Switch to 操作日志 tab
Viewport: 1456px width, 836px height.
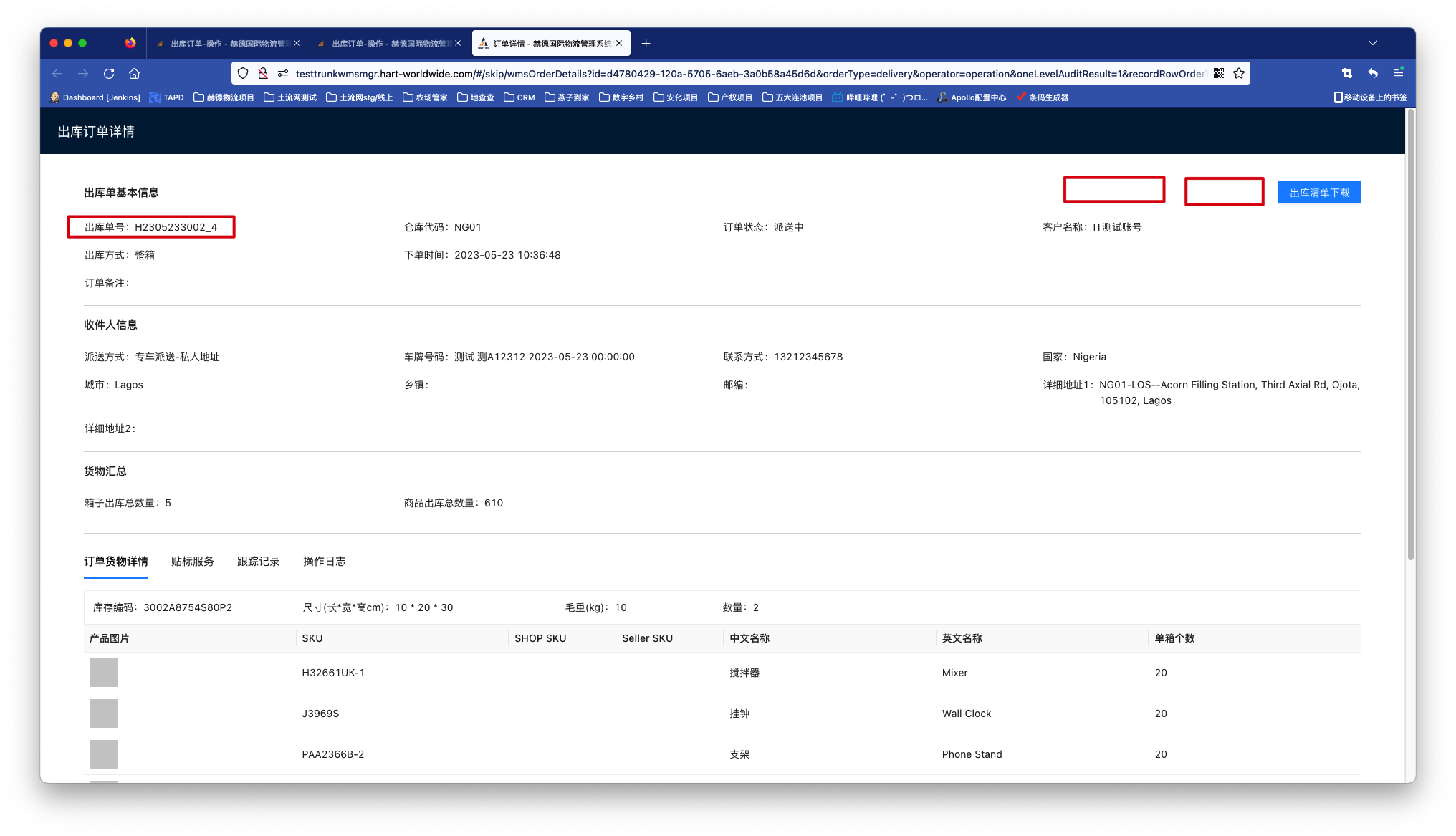(324, 562)
